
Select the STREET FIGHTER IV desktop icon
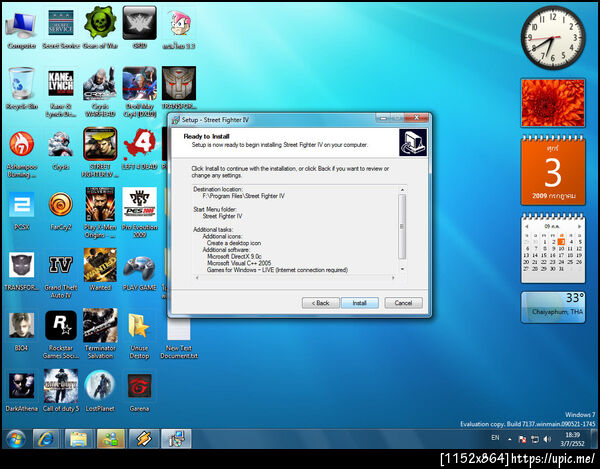100,153
